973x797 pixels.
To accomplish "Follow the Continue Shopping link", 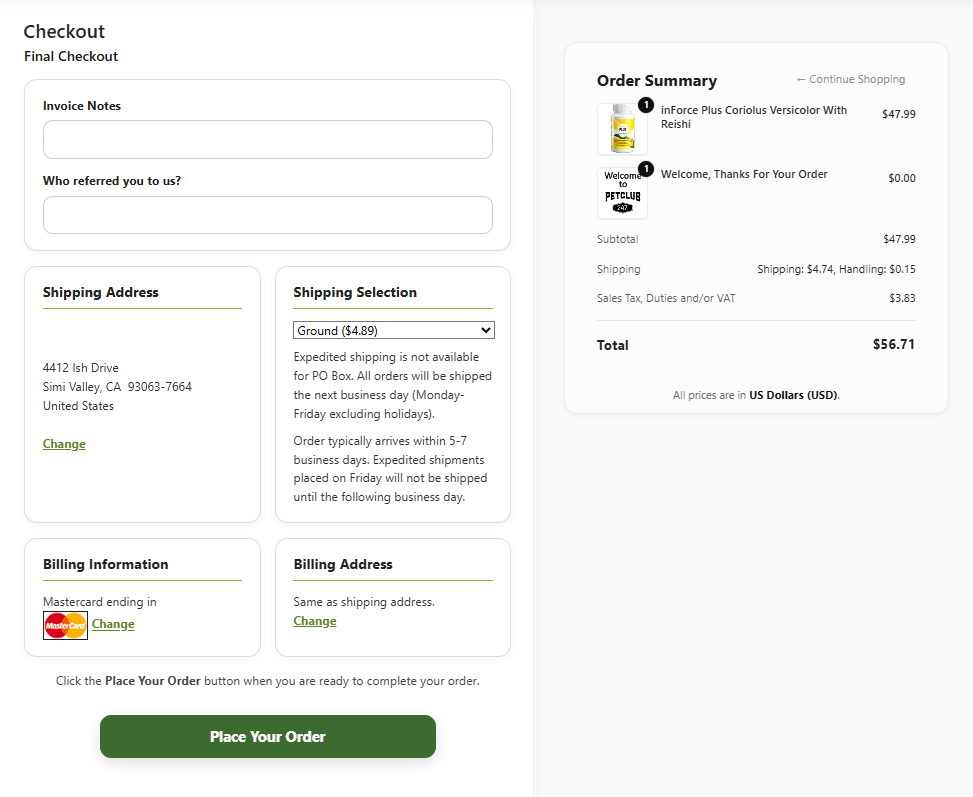I will click(x=851, y=79).
